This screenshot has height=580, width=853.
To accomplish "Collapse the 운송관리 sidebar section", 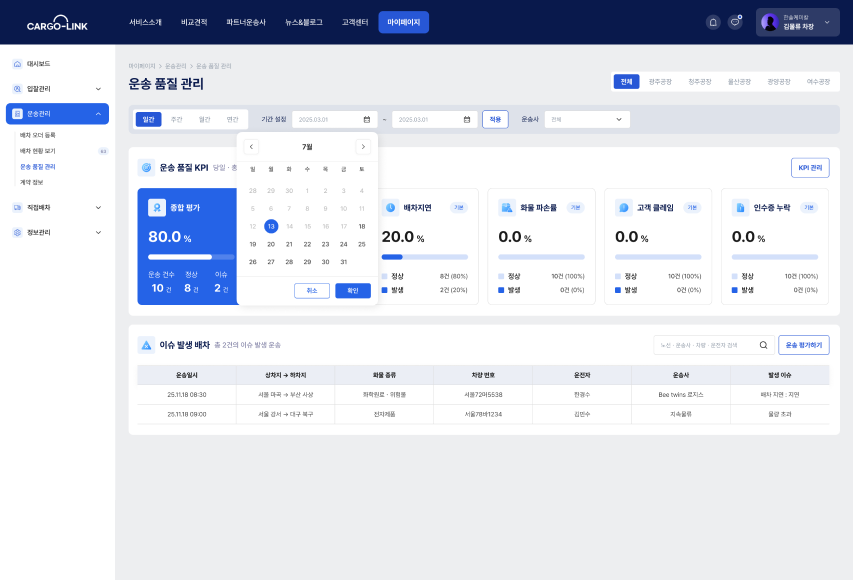I will (x=98, y=114).
